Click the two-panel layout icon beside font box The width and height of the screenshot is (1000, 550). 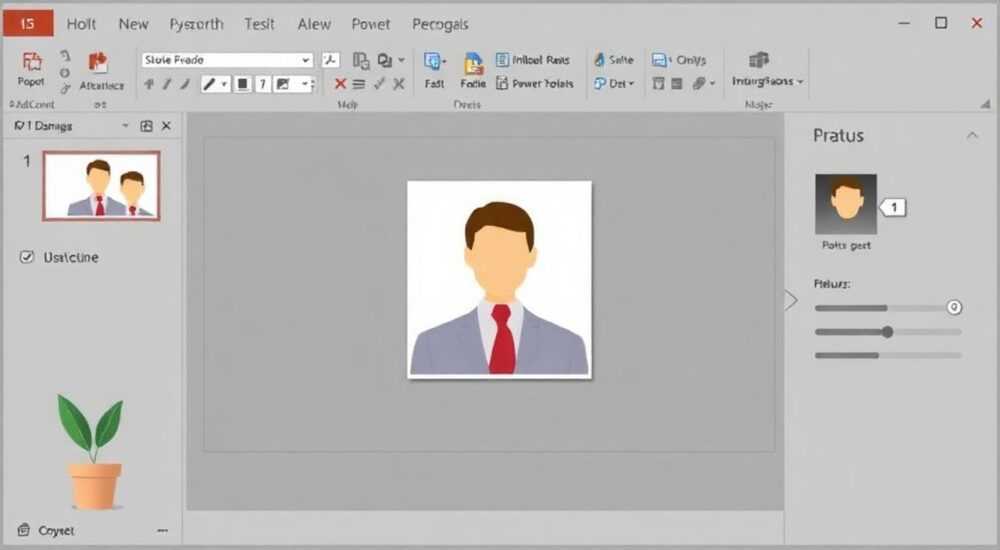[361, 60]
